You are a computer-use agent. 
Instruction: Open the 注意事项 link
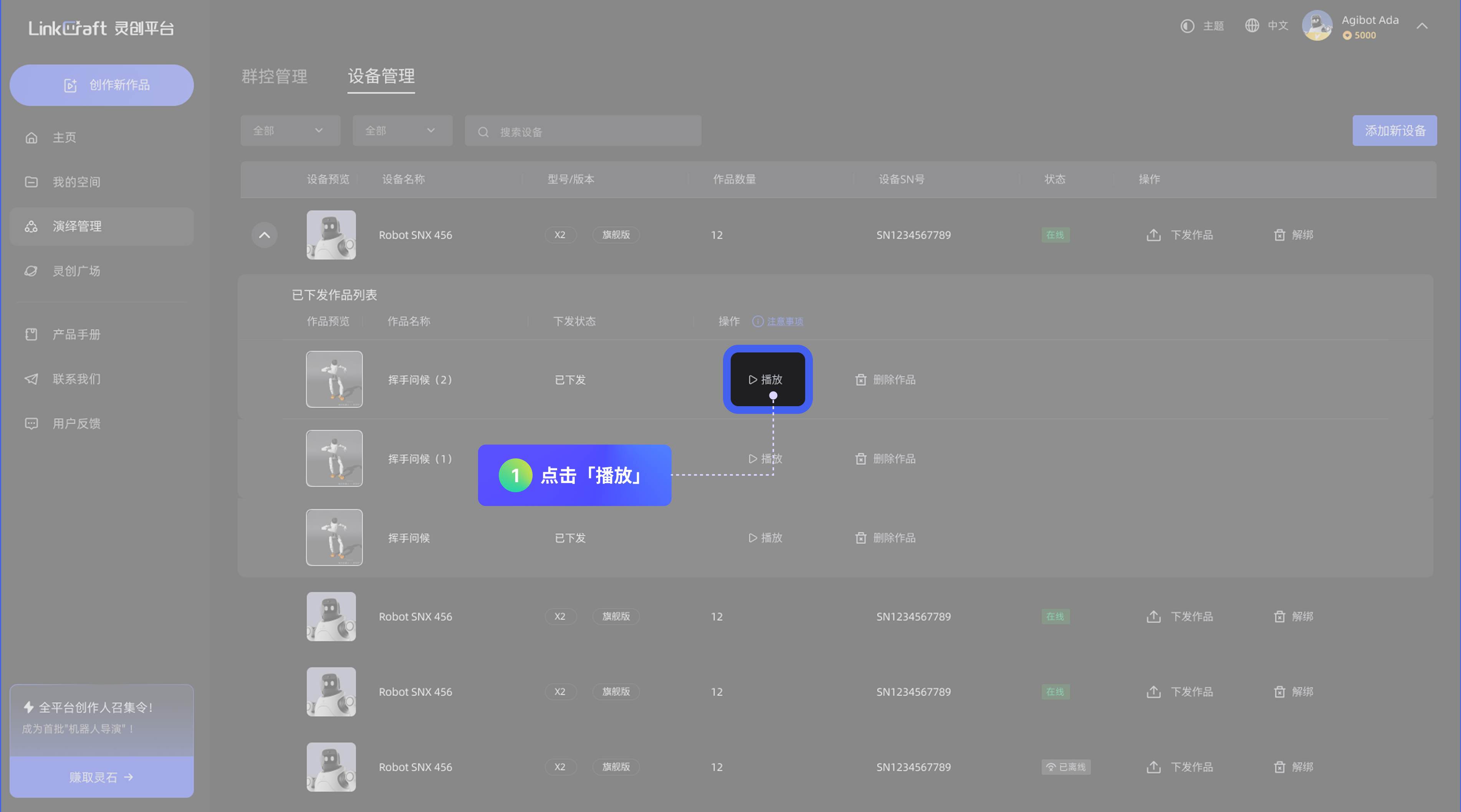[x=785, y=321]
